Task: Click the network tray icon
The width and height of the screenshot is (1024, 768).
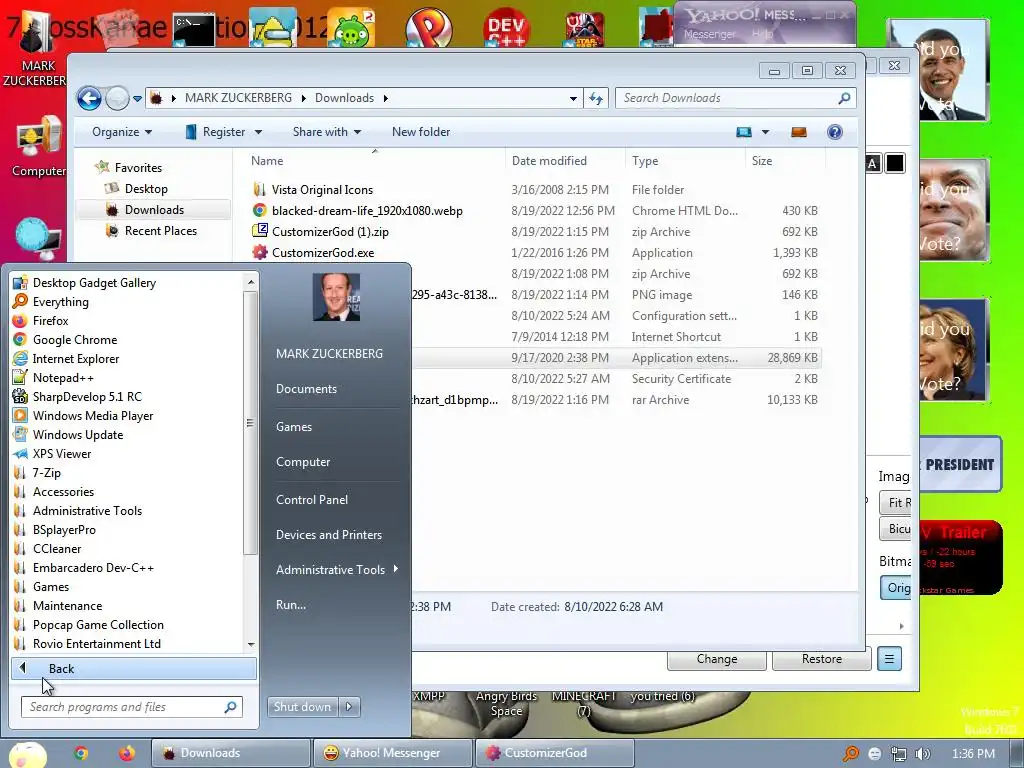Action: tap(899, 754)
